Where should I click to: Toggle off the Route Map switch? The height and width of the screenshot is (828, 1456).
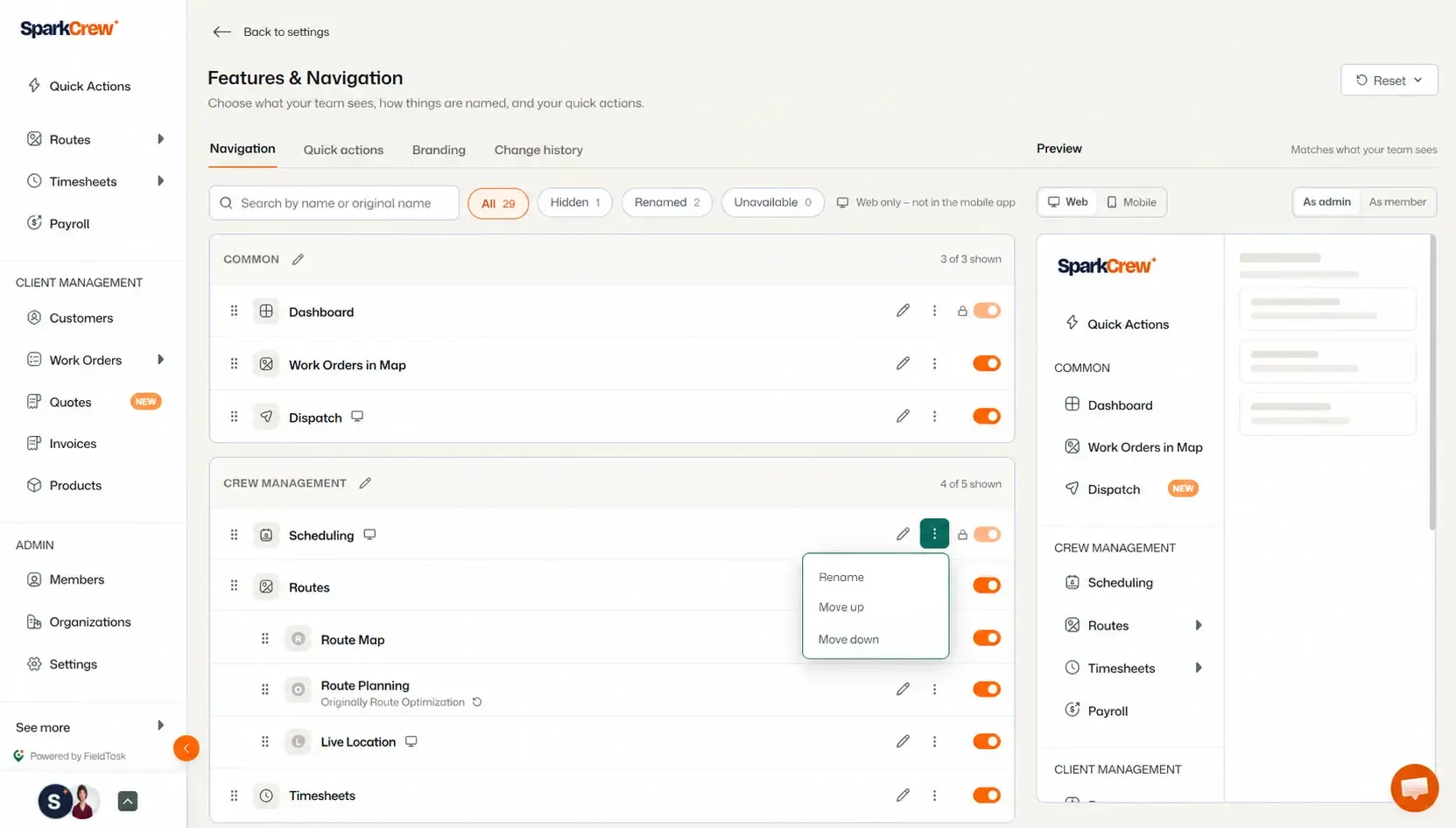(x=987, y=638)
